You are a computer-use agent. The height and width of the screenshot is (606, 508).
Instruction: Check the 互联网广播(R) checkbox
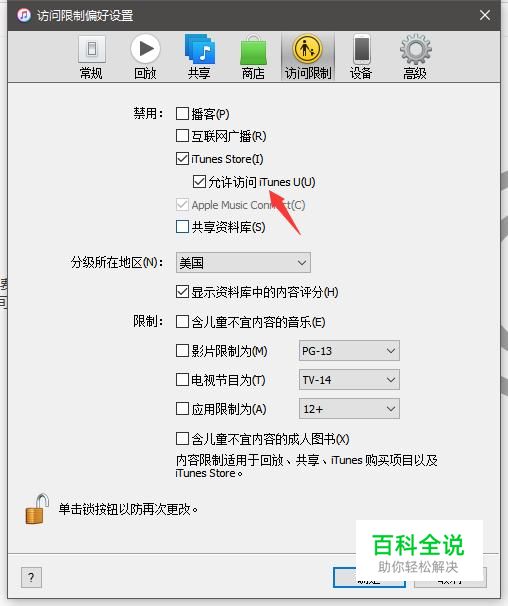click(182, 136)
